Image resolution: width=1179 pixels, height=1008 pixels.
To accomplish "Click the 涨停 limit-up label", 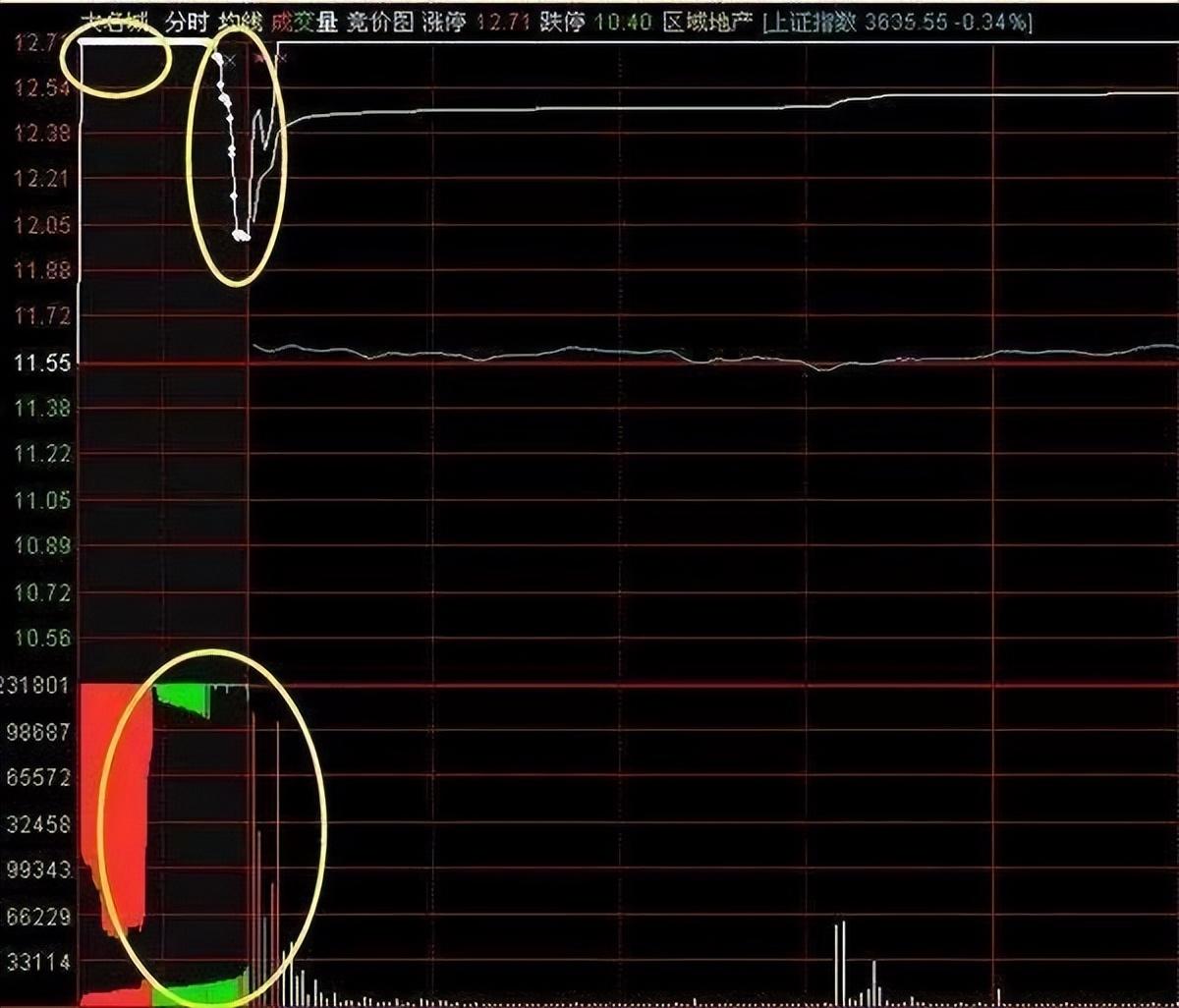I will point(444,22).
